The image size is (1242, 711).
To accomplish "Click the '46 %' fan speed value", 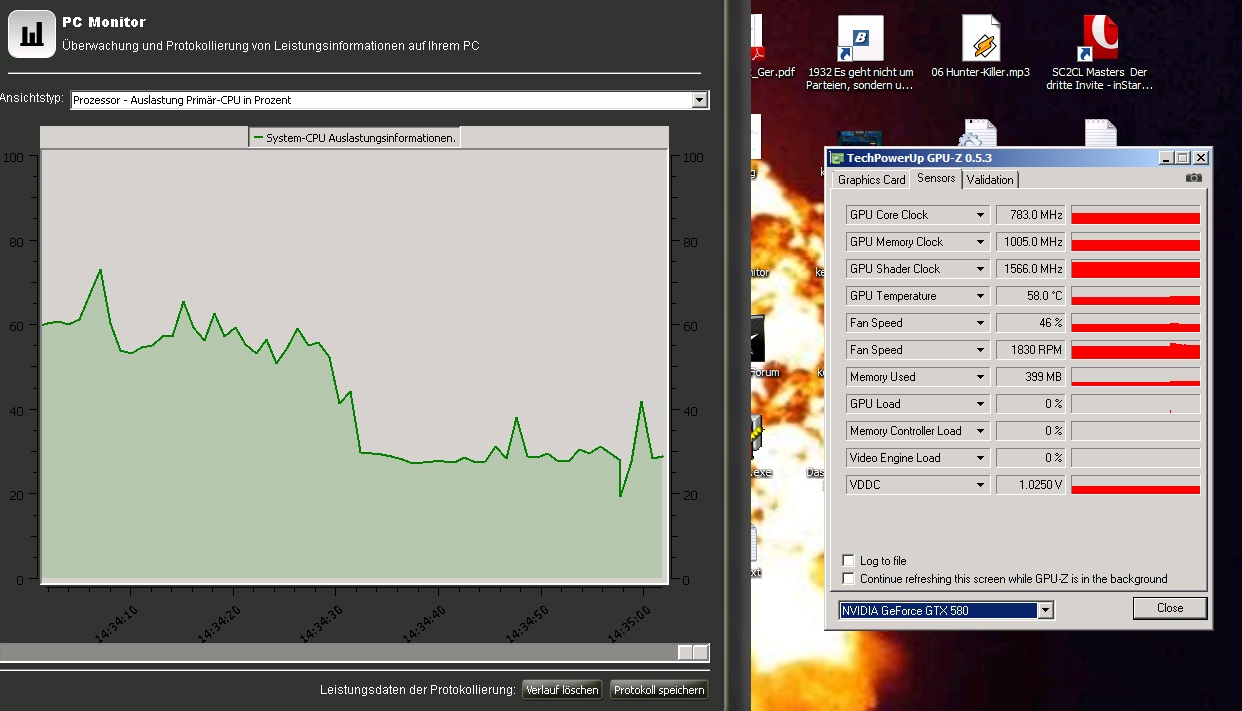I will pyautogui.click(x=1031, y=323).
